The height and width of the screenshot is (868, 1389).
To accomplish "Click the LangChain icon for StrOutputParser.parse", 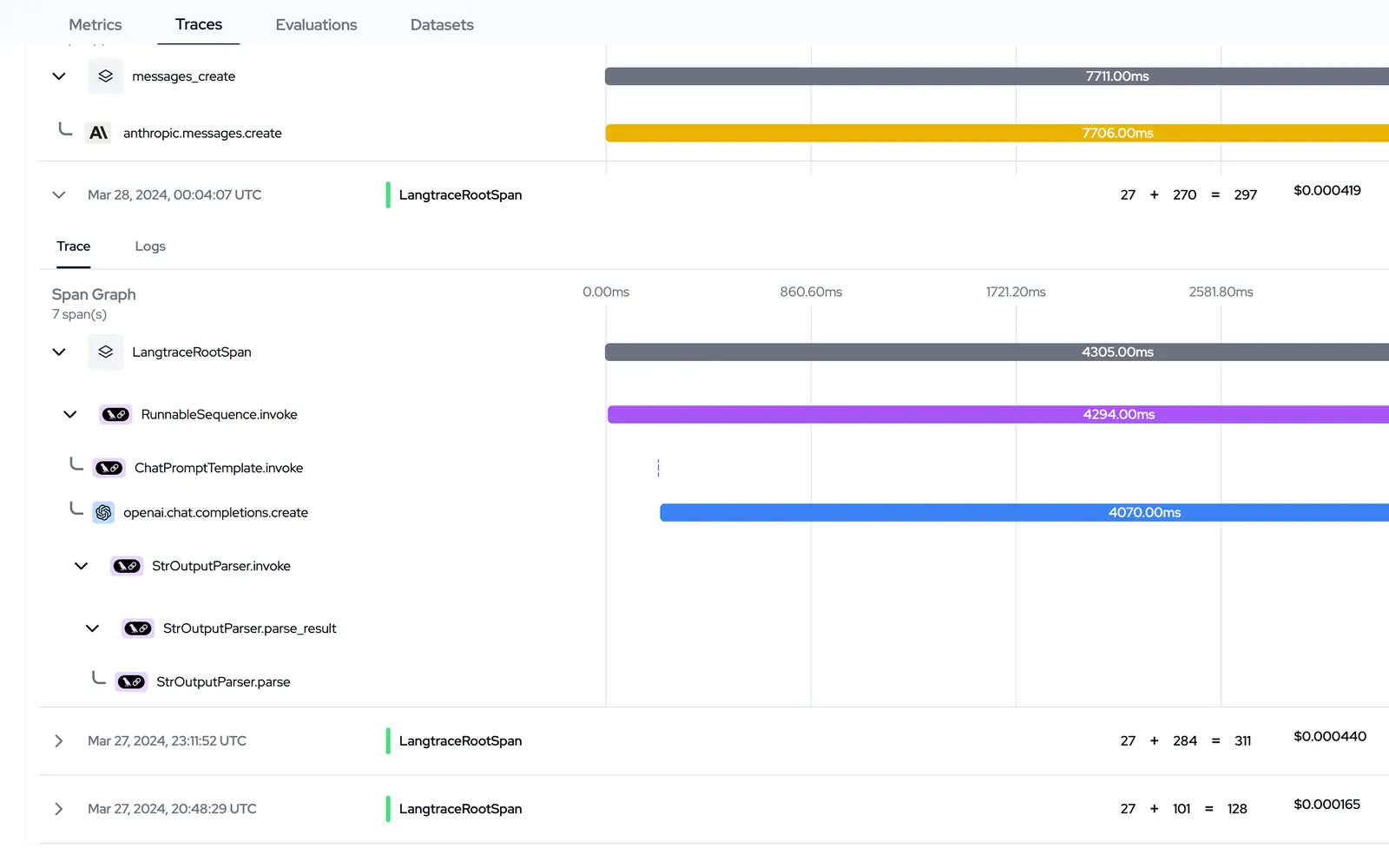I will 131,682.
